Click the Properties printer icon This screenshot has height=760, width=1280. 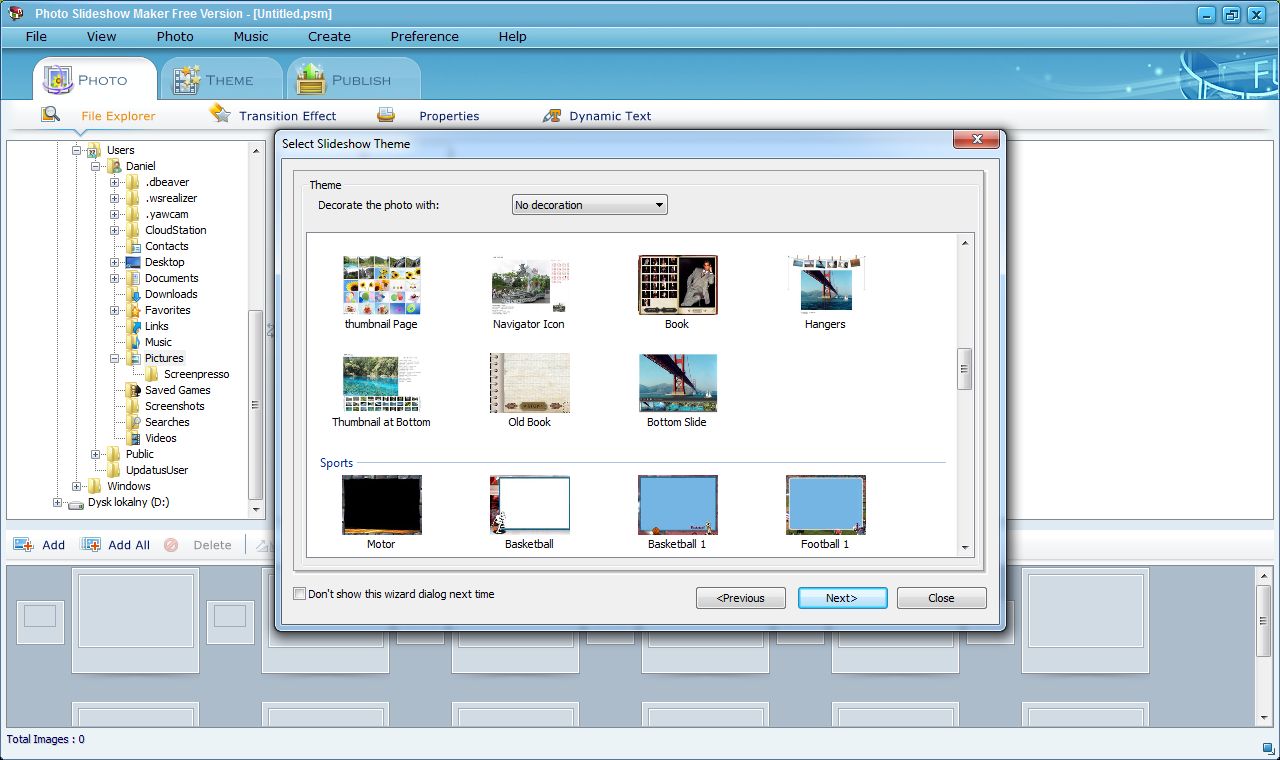386,115
